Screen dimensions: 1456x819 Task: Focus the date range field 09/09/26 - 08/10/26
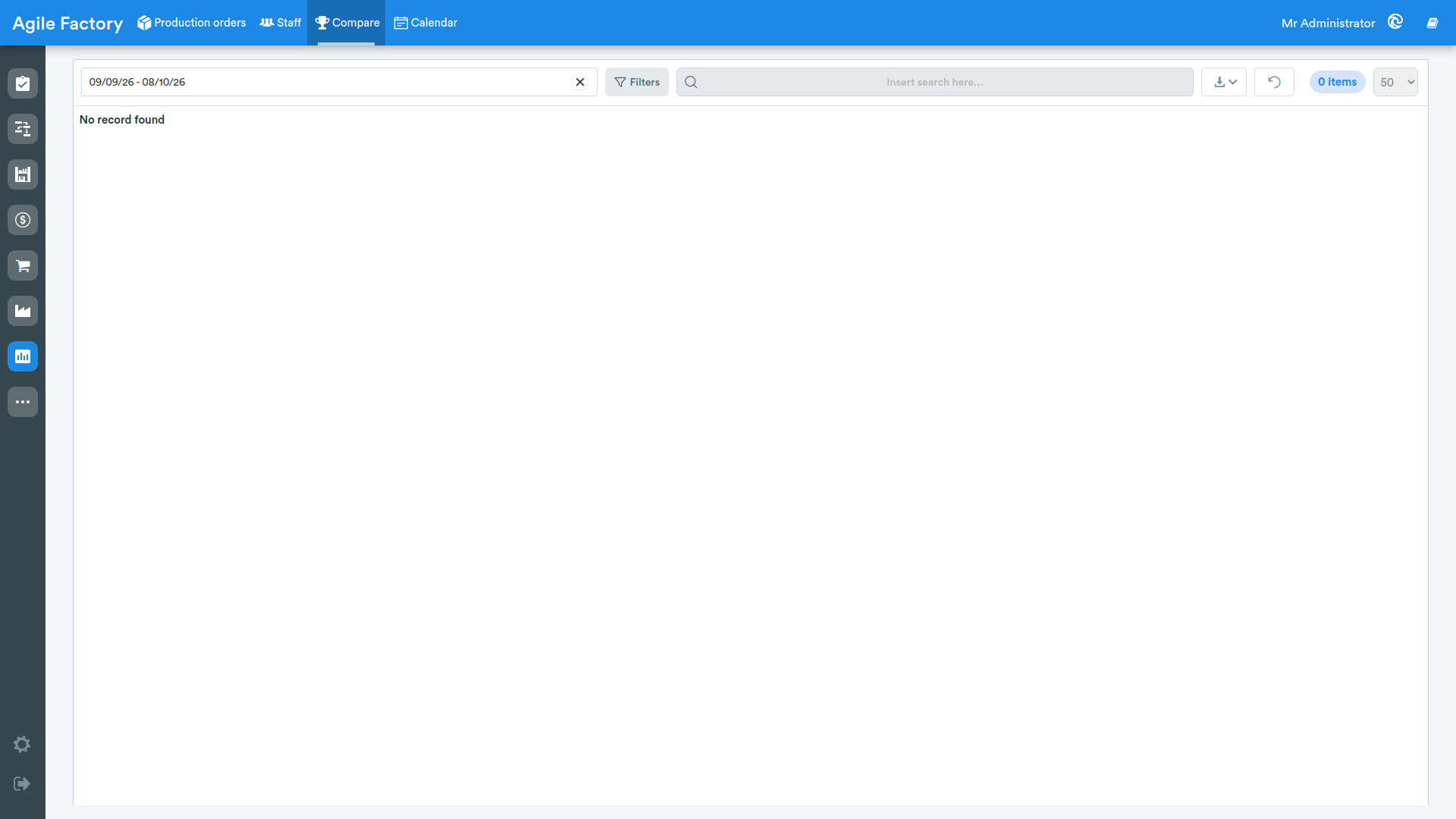(x=339, y=82)
